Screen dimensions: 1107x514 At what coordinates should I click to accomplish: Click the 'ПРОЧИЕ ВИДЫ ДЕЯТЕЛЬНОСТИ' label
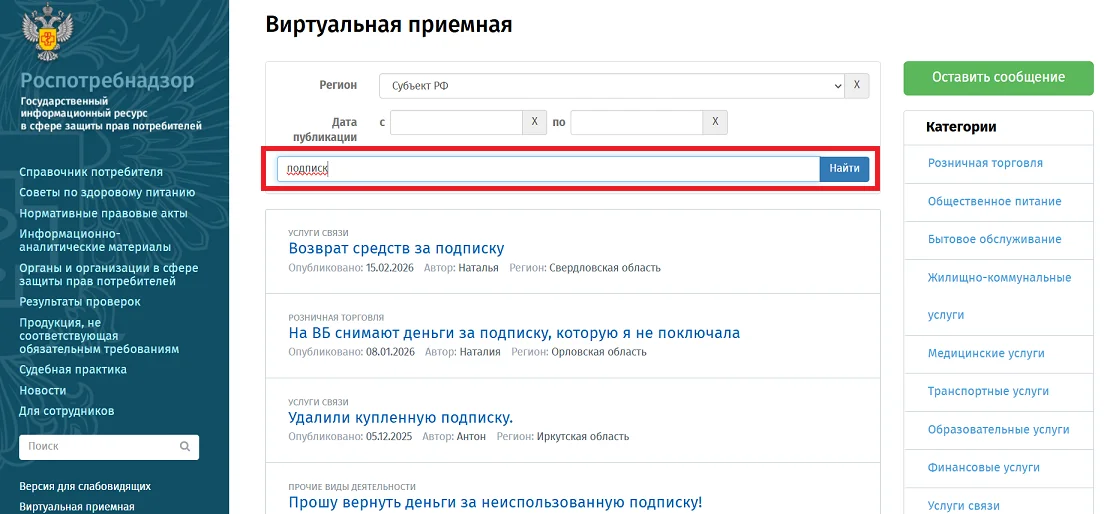352,487
